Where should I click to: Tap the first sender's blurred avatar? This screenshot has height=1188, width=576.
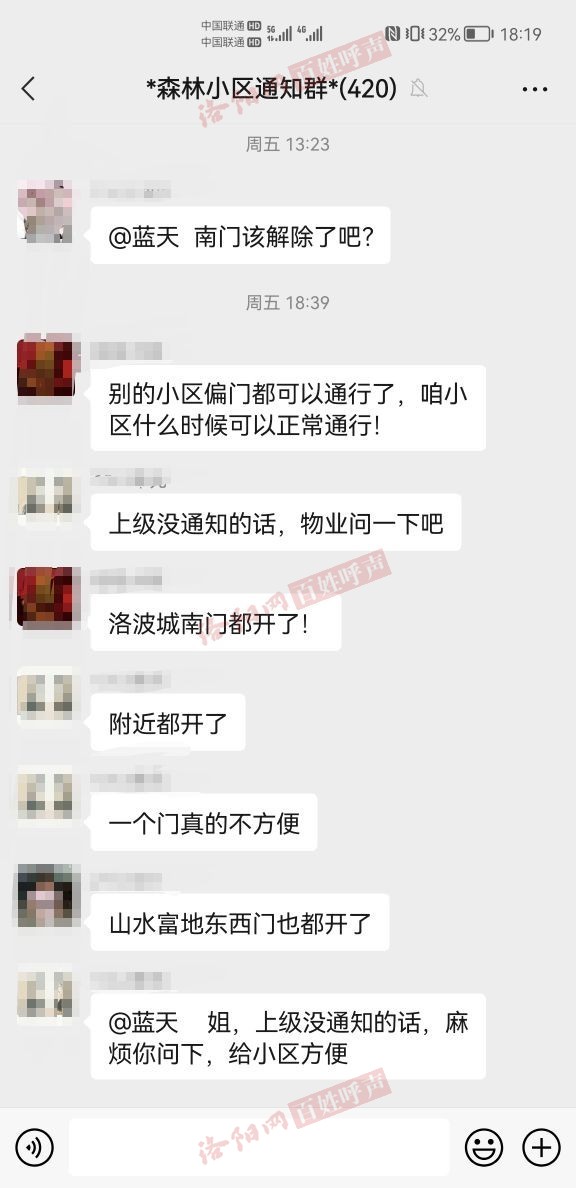tap(45, 211)
